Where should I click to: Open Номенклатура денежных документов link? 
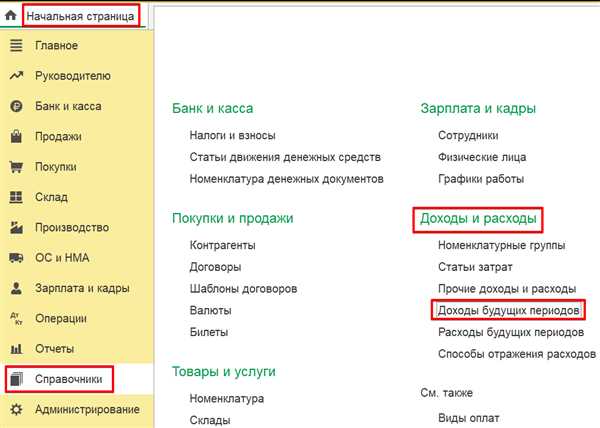coord(287,179)
